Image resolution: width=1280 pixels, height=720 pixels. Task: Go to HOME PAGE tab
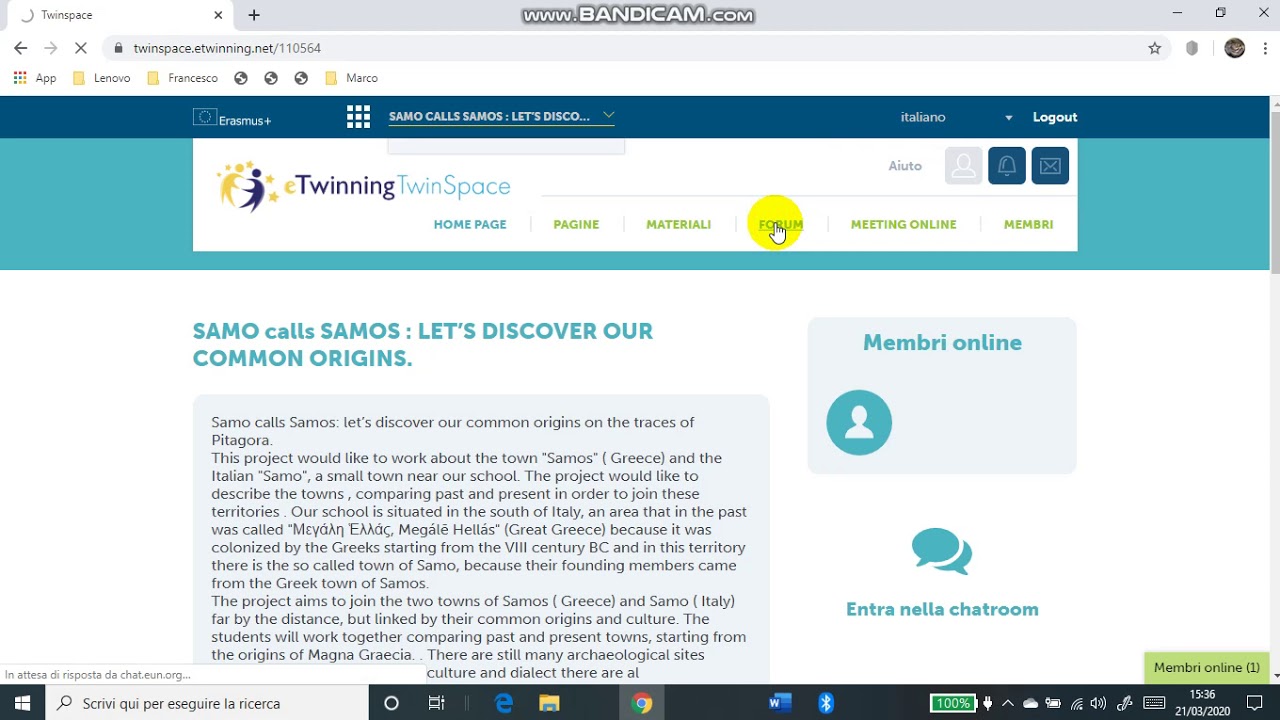[470, 224]
